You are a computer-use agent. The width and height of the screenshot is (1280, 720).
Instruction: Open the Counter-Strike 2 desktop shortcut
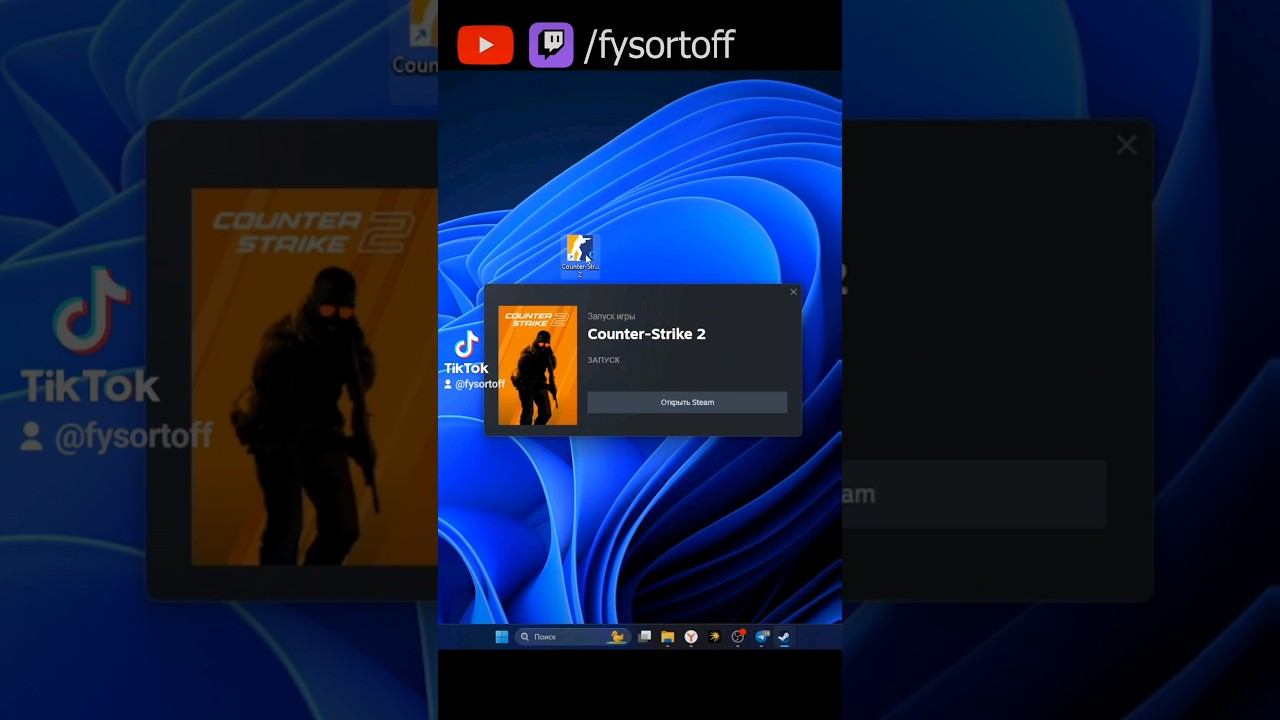point(579,250)
